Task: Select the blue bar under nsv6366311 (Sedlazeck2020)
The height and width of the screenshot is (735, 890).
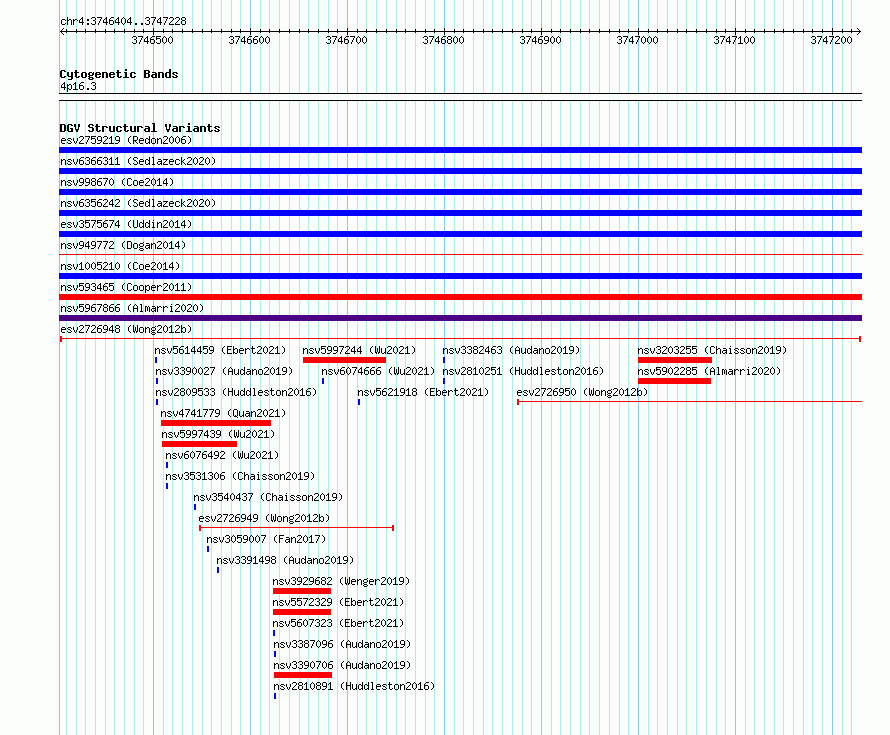Action: [460, 171]
